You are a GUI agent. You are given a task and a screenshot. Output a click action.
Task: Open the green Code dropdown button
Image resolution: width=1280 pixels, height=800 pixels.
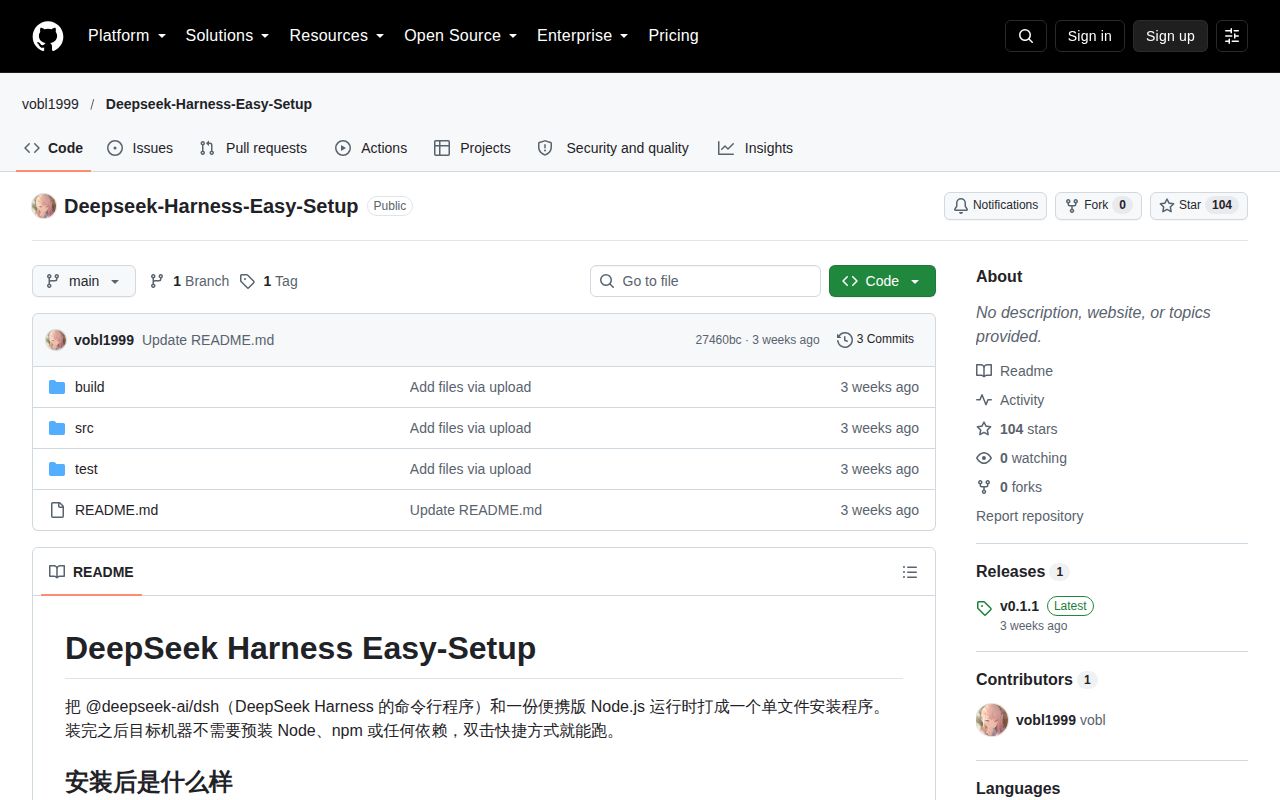[882, 281]
